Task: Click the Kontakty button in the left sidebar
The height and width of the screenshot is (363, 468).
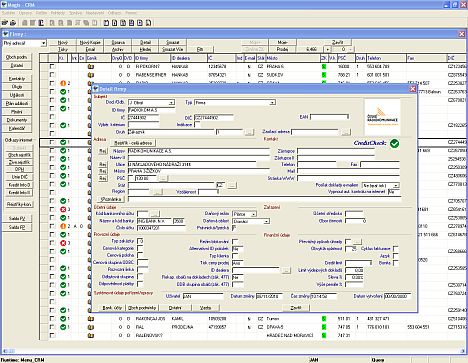Action: [x=17, y=79]
